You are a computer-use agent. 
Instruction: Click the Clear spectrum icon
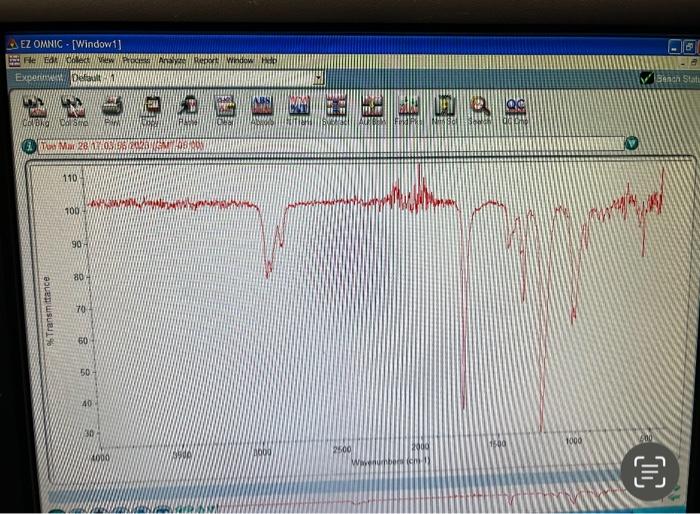pyautogui.click(x=225, y=111)
